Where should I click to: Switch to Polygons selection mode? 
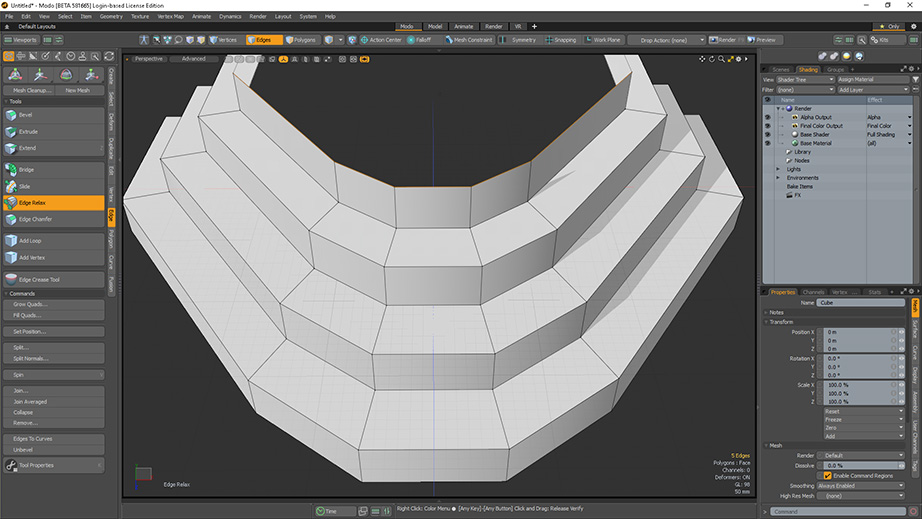(x=302, y=40)
